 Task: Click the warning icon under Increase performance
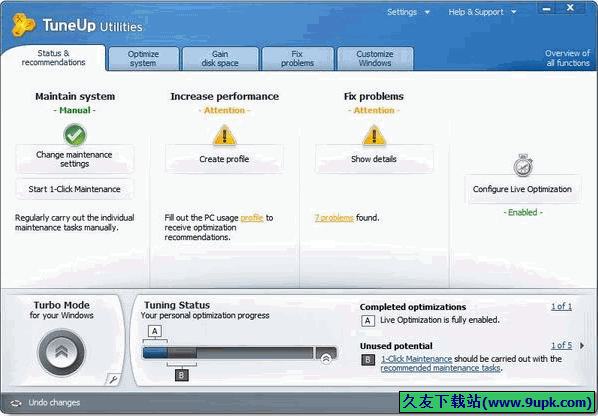pyautogui.click(x=225, y=135)
